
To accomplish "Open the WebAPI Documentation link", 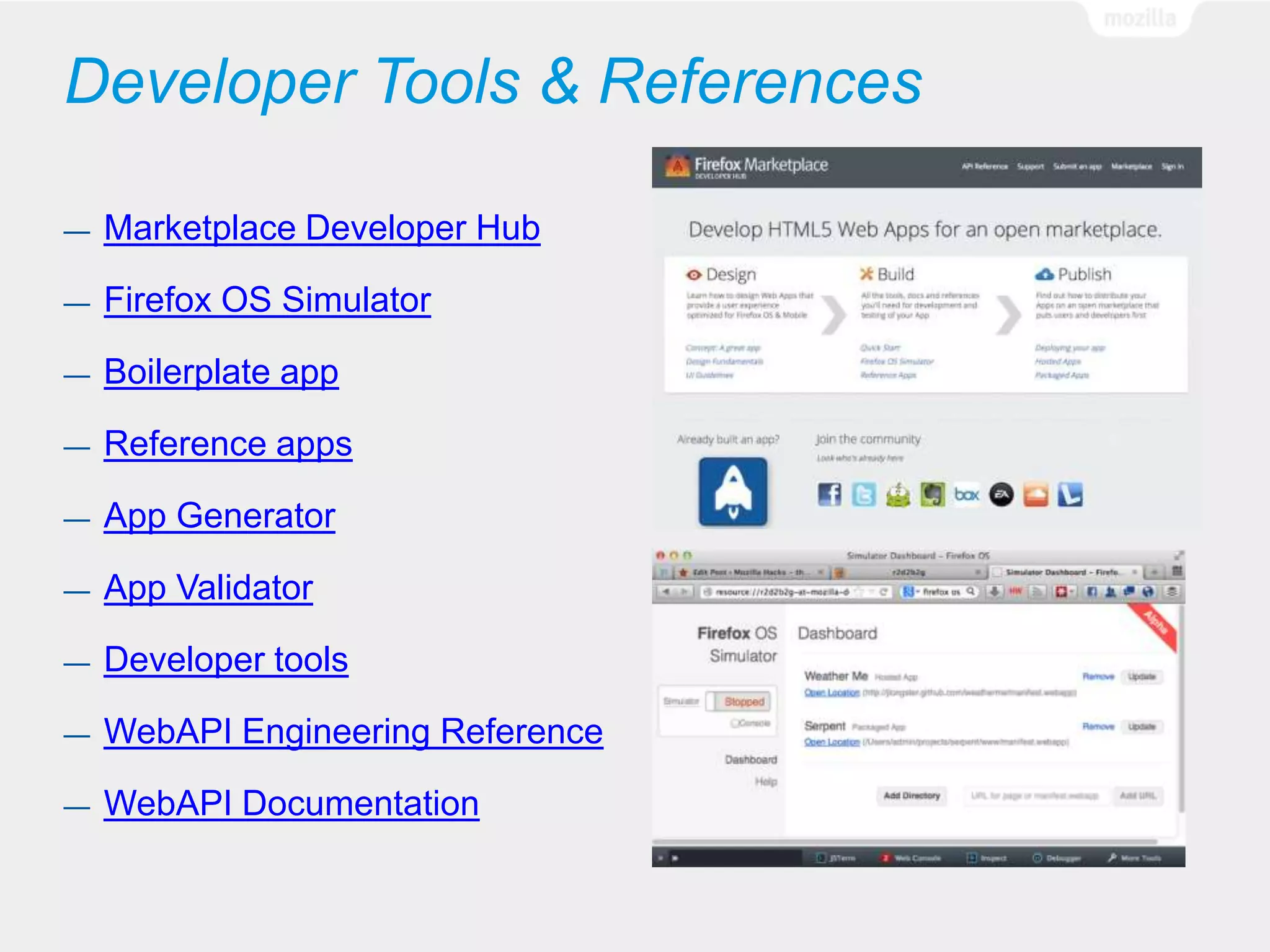I will click(x=291, y=803).
